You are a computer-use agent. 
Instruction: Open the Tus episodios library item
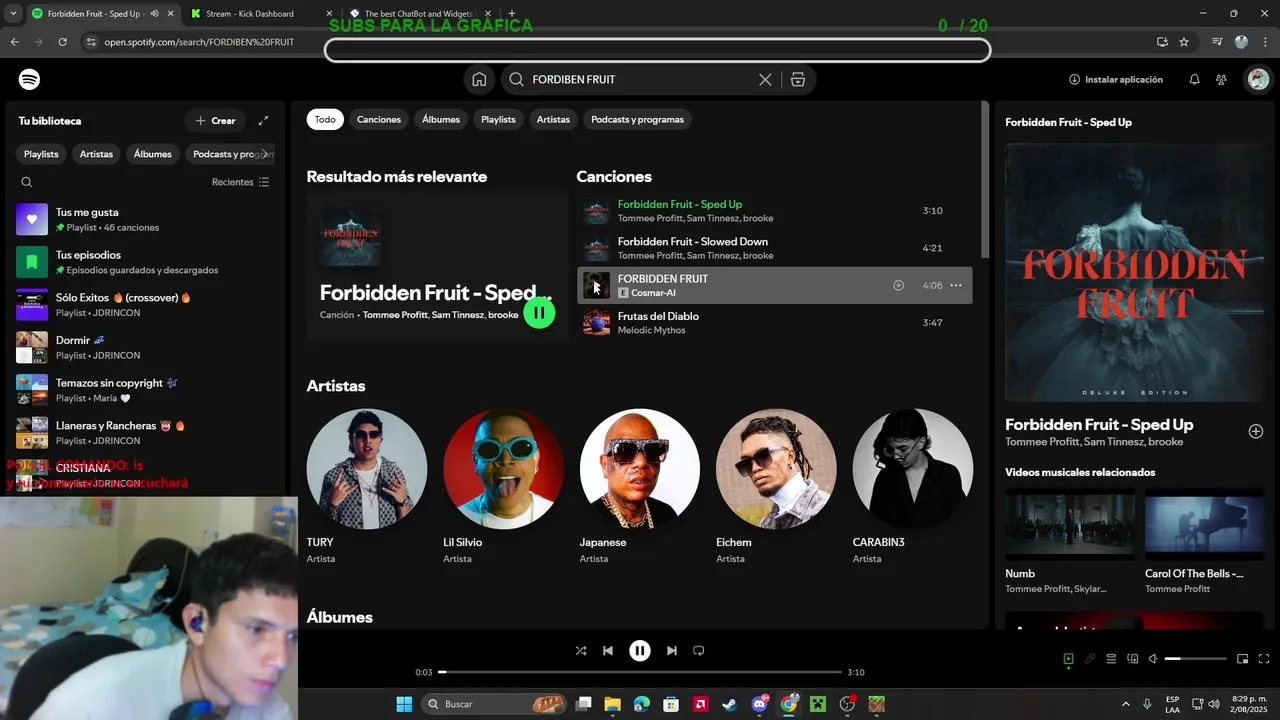[x=144, y=262]
